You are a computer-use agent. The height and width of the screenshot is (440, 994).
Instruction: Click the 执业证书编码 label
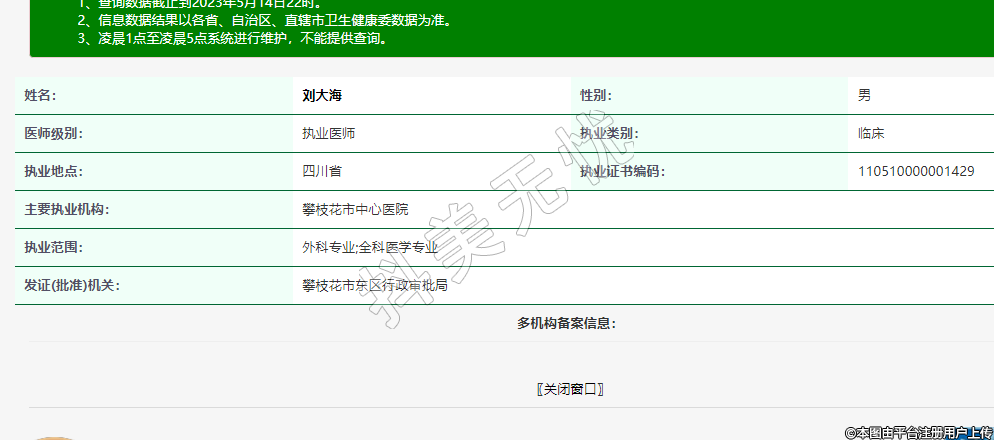tap(622, 171)
